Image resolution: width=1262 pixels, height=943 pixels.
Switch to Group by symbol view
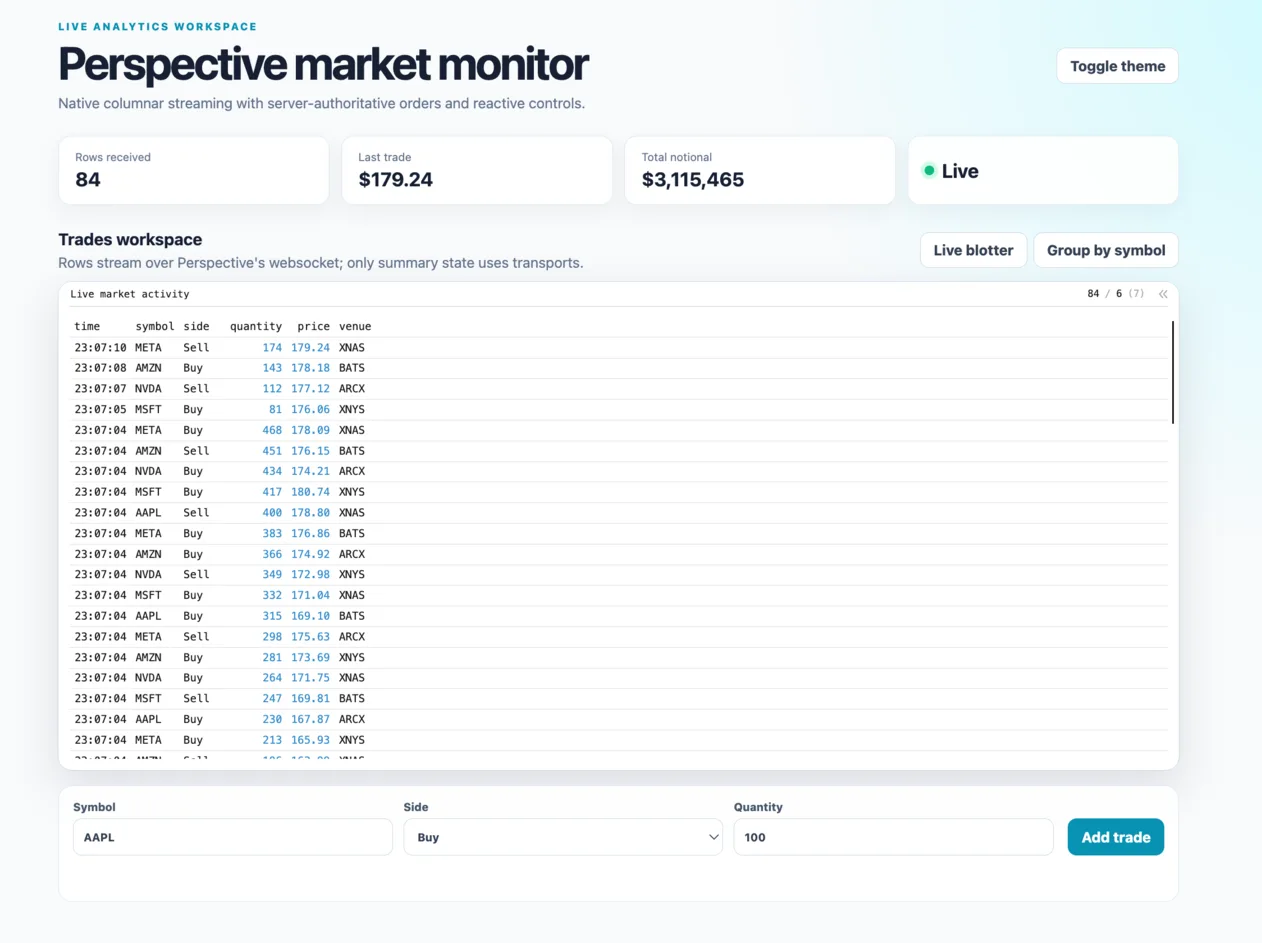[x=1106, y=250]
